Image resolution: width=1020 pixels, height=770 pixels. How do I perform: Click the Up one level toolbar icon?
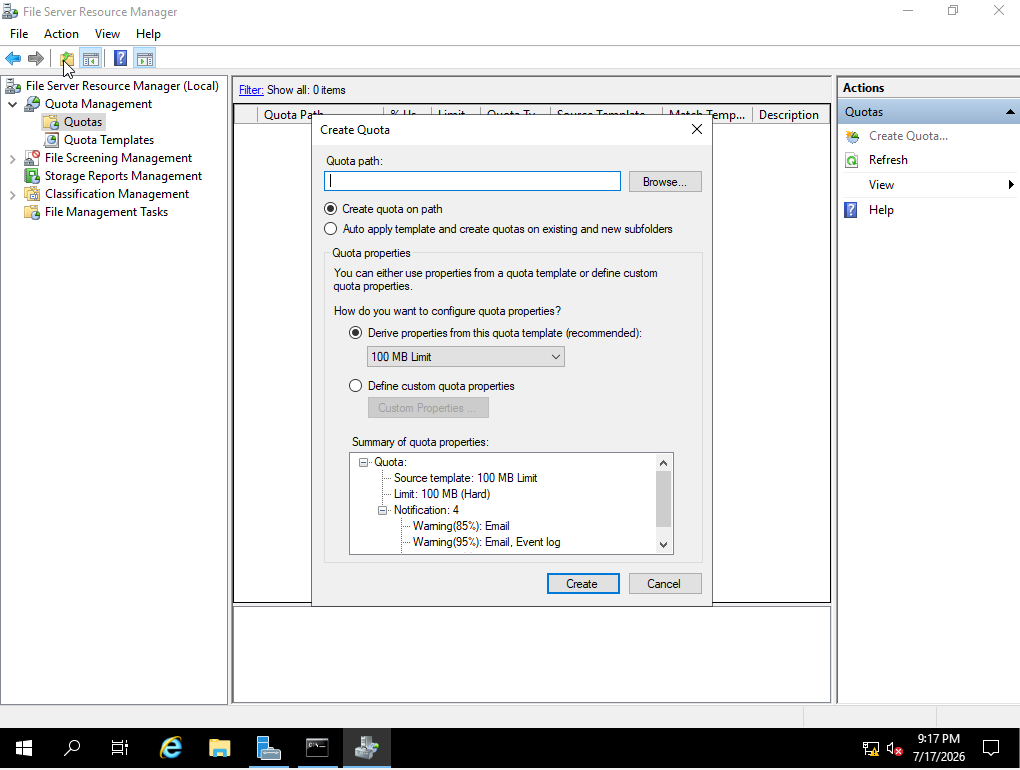pyautogui.click(x=66, y=59)
